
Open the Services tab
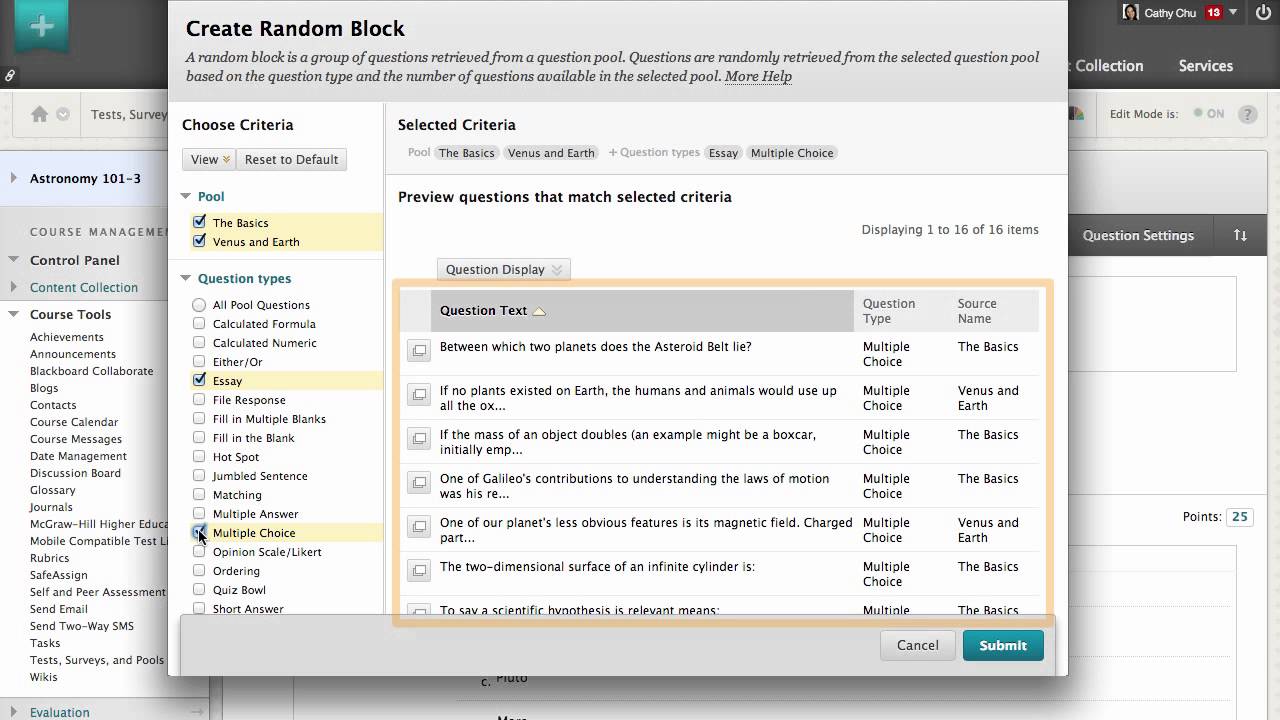(1205, 66)
